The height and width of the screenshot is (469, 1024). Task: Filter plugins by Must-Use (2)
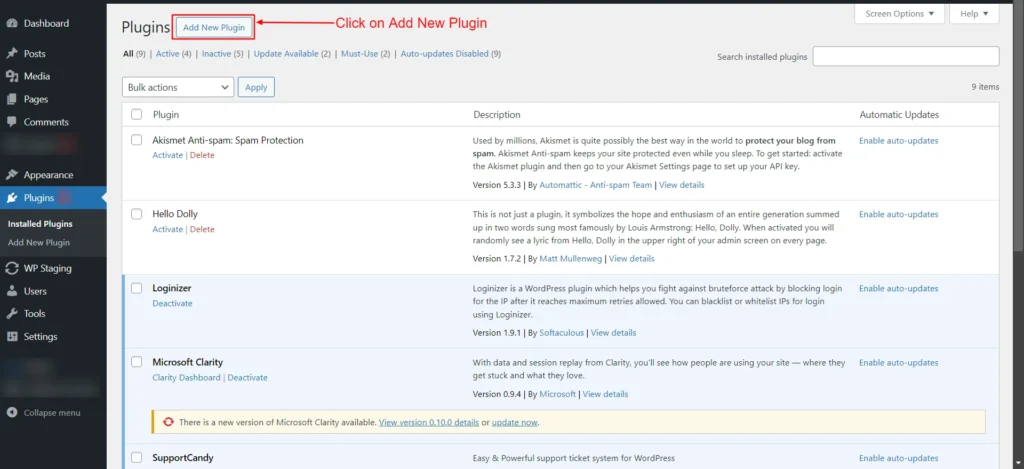click(x=366, y=54)
